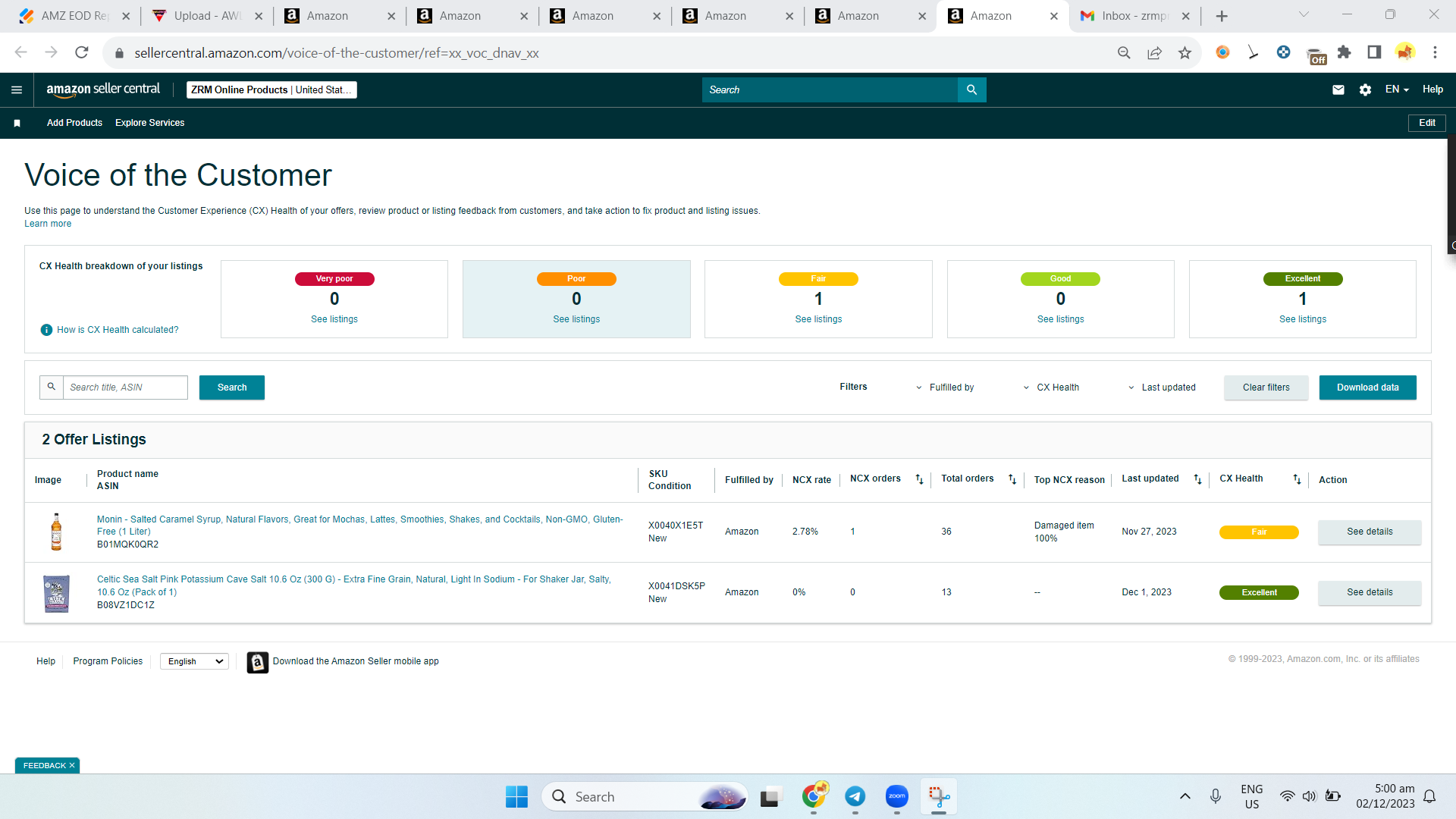The image size is (1456, 819).
Task: Click Download data button
Action: 1368,388
